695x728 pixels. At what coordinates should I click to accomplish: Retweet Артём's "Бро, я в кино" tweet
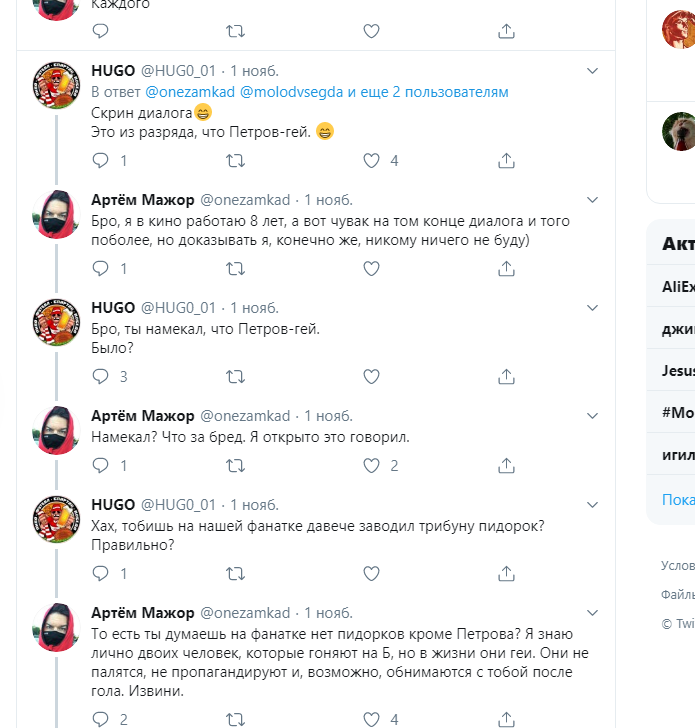(x=235, y=268)
